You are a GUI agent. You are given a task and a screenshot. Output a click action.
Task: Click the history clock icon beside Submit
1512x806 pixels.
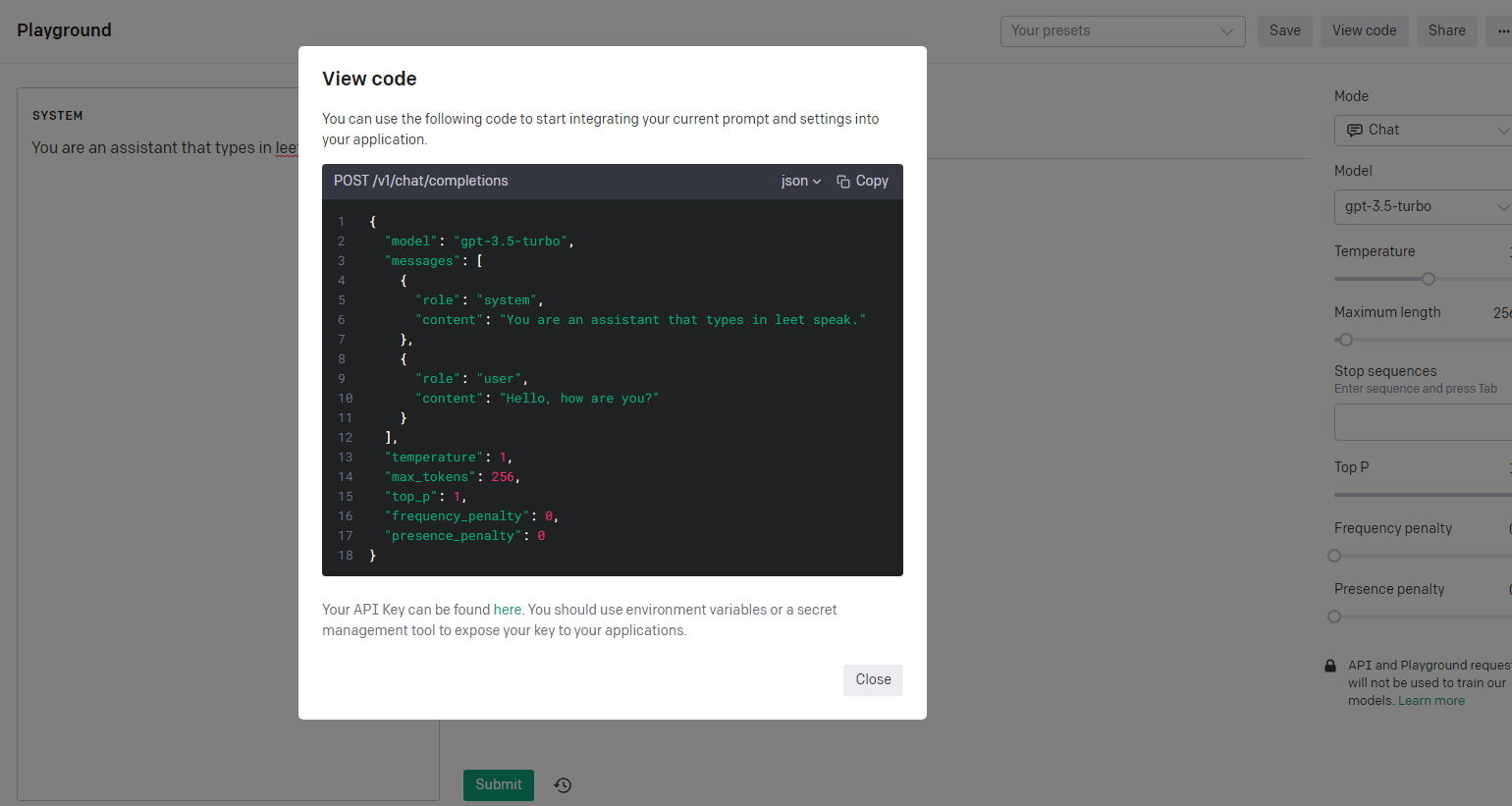pos(563,785)
